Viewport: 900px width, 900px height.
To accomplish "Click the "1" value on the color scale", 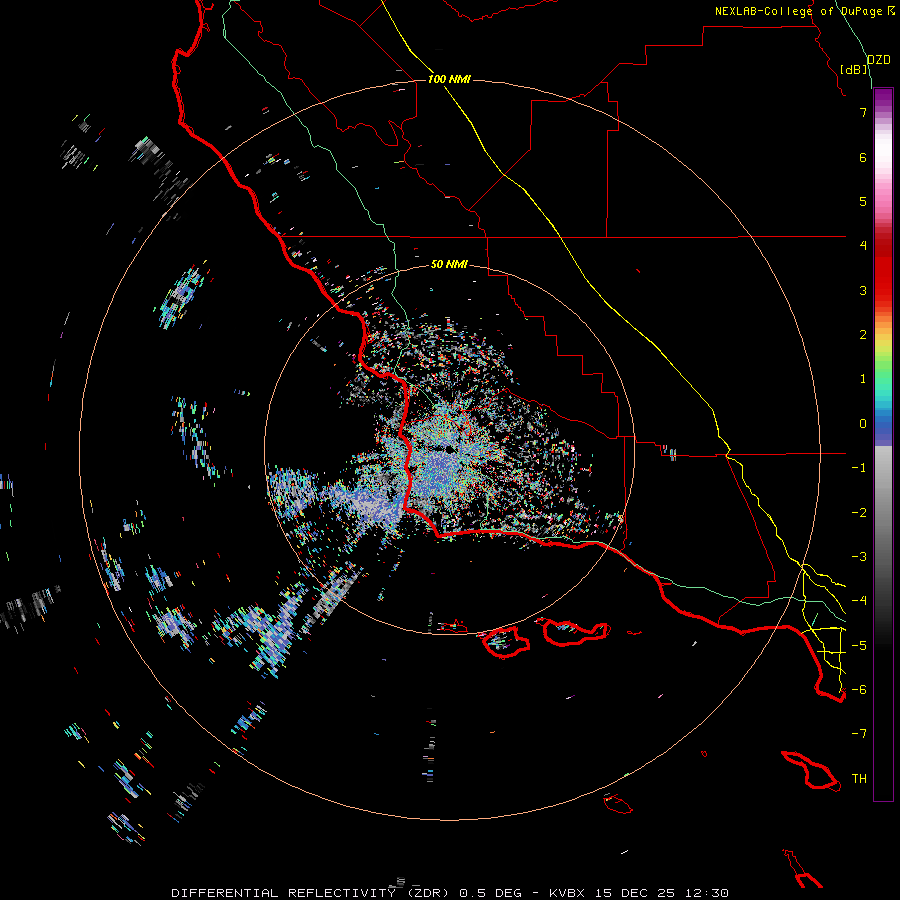I will pyautogui.click(x=863, y=379).
